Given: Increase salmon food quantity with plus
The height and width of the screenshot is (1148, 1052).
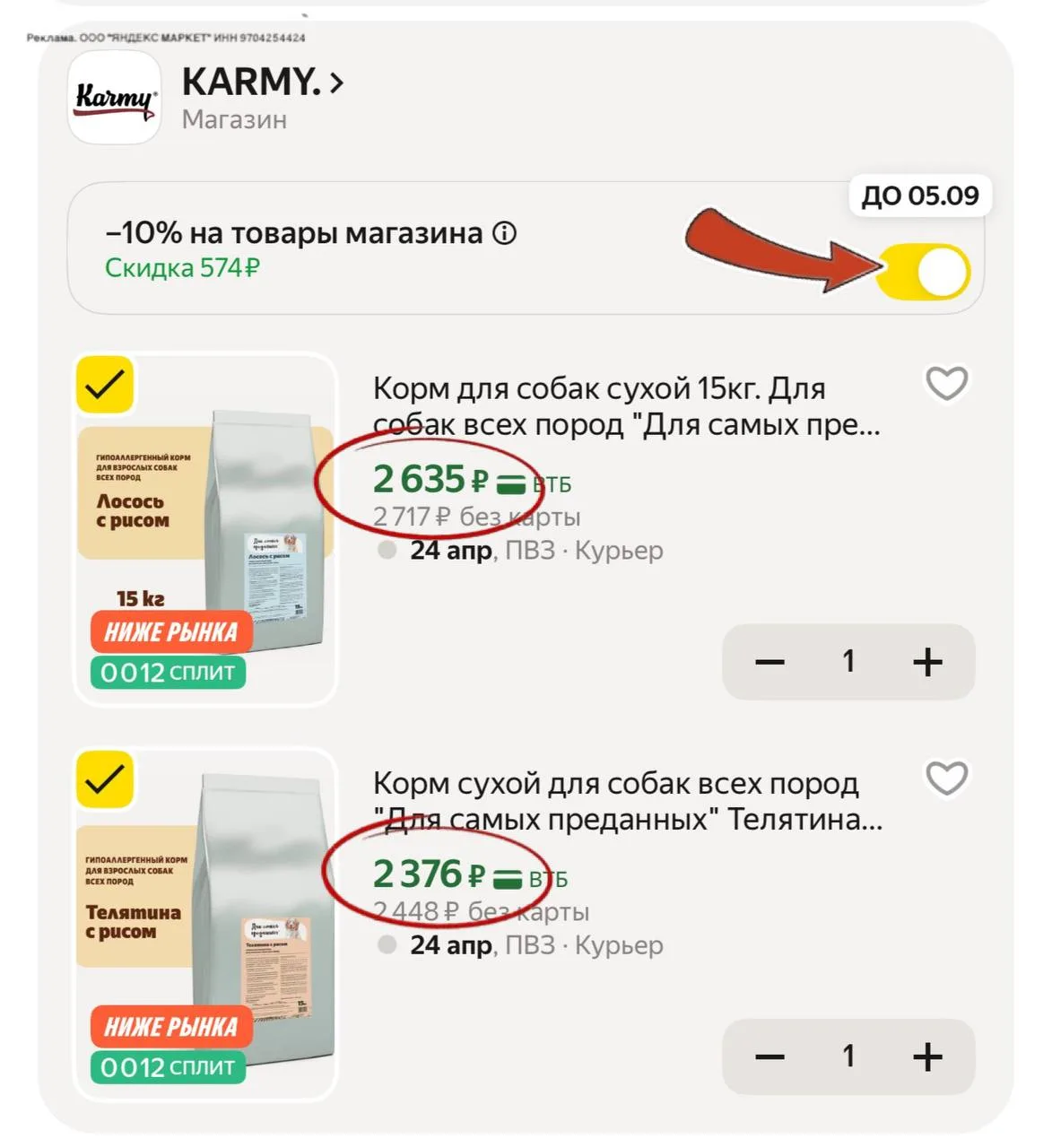Looking at the screenshot, I should (x=927, y=663).
